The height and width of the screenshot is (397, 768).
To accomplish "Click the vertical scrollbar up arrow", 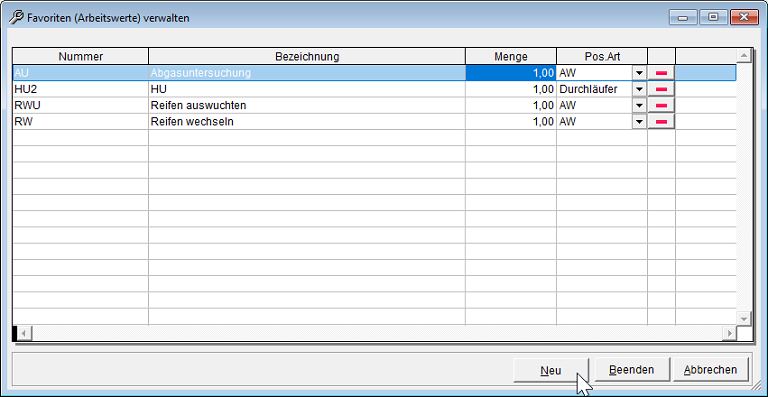I will pos(744,55).
